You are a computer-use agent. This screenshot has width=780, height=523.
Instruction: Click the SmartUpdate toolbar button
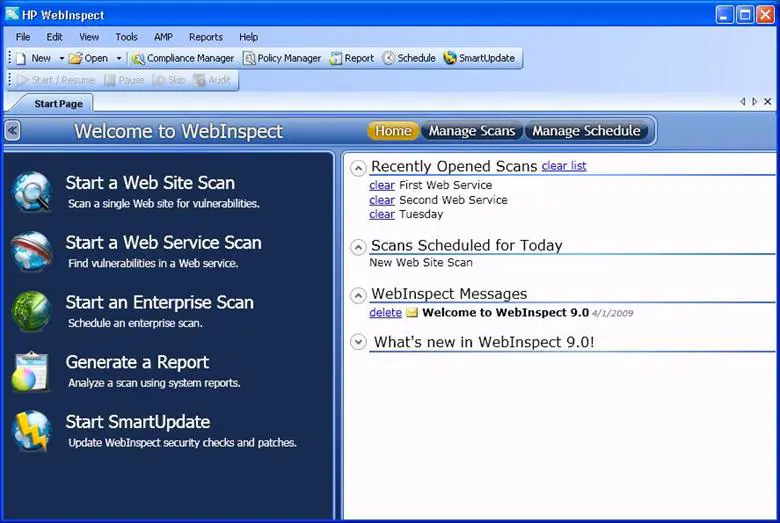click(479, 58)
